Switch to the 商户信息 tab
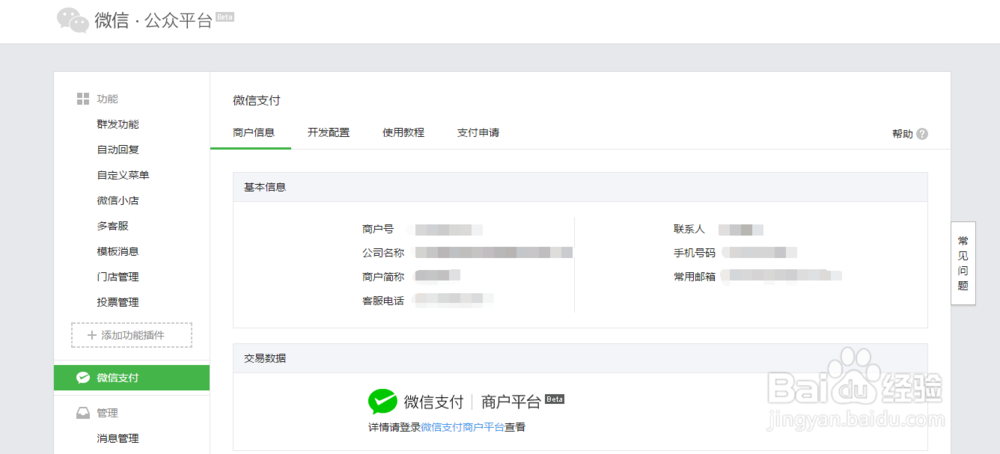This screenshot has height=454, width=1000. pyautogui.click(x=254, y=133)
